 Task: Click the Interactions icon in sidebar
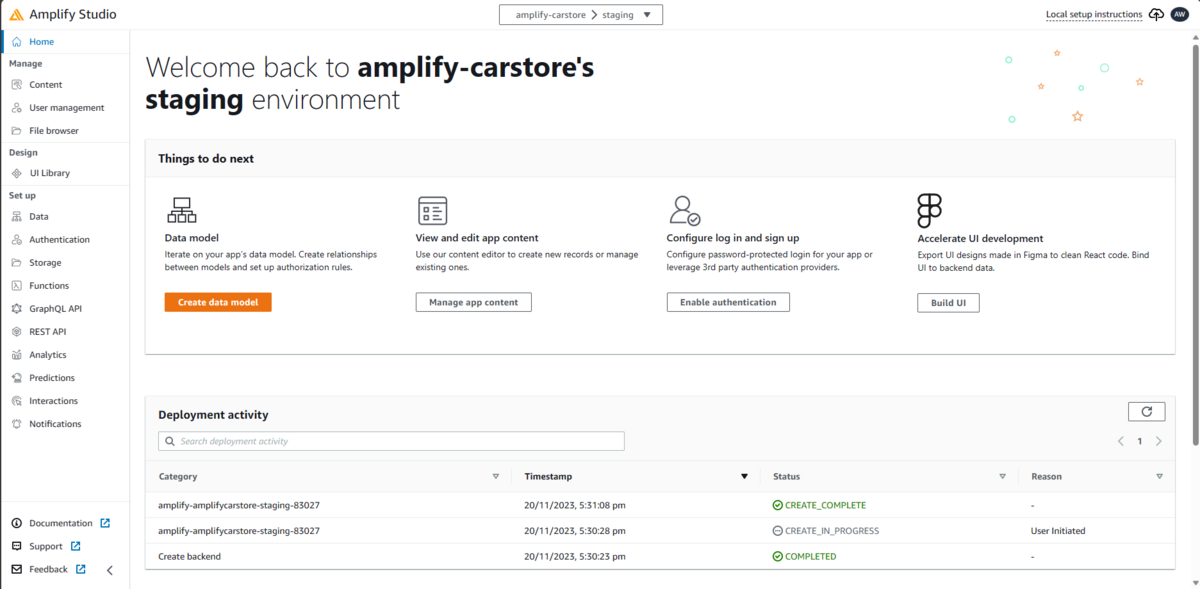pos(17,401)
